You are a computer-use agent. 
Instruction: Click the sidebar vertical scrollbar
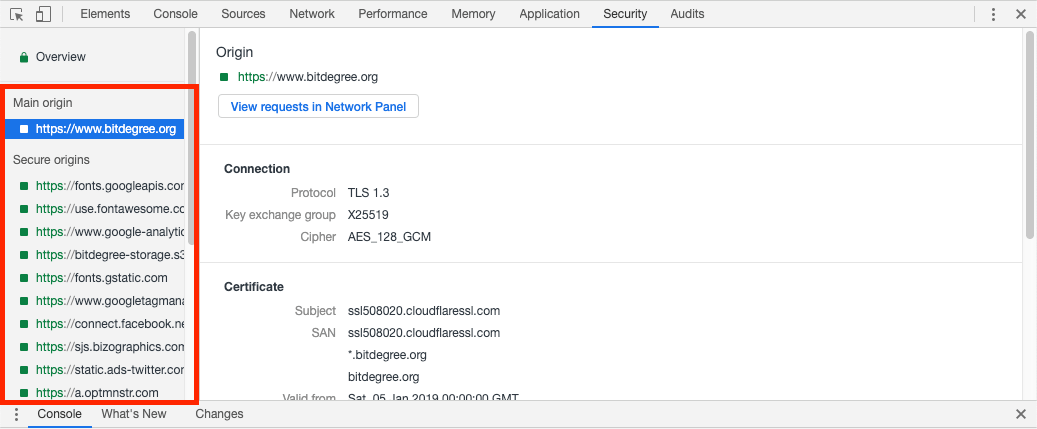pyautogui.click(x=191, y=137)
